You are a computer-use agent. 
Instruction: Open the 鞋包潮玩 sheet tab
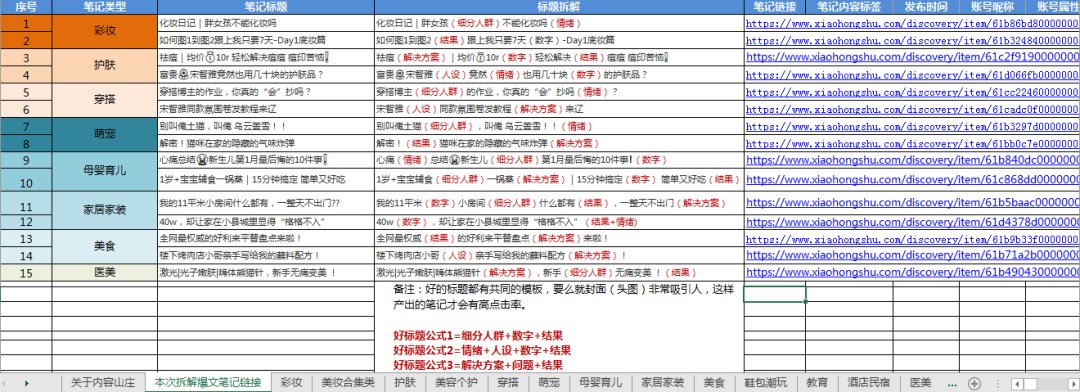tap(765, 383)
